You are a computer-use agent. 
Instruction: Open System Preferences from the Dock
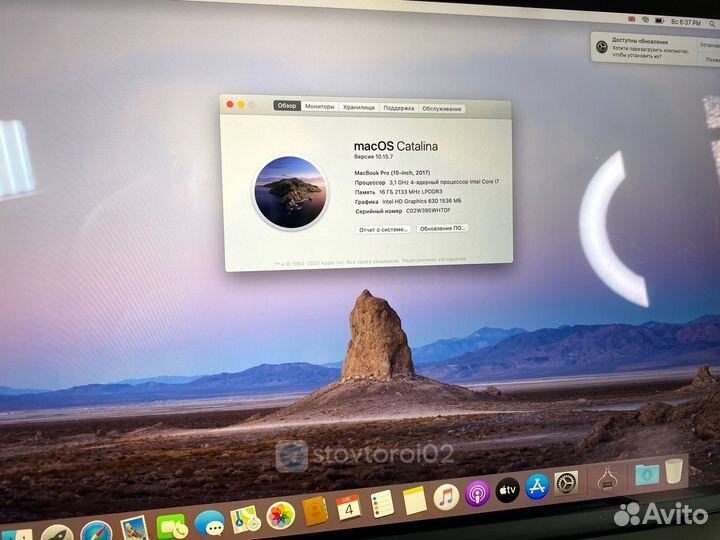pos(566,483)
